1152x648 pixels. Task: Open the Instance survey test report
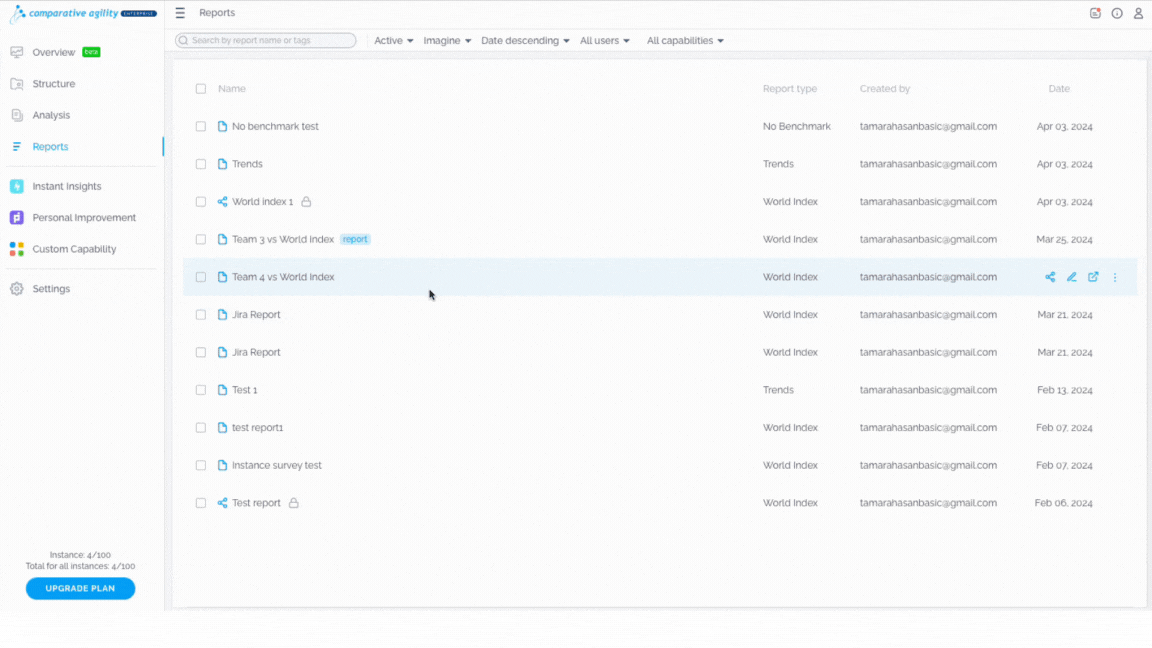pos(277,465)
